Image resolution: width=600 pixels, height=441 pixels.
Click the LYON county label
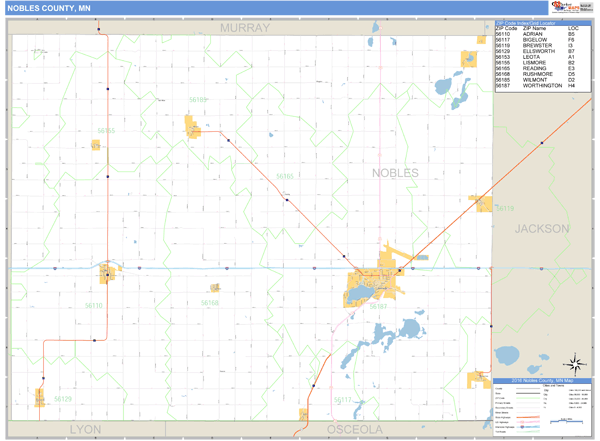(86, 429)
